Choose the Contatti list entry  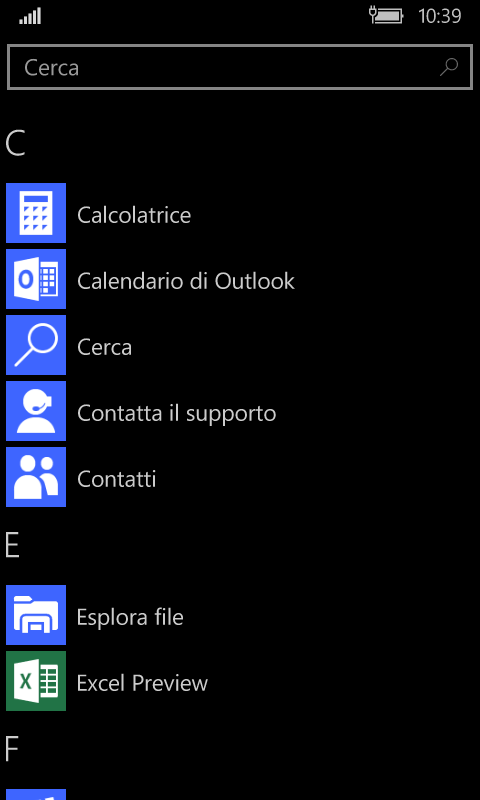116,479
